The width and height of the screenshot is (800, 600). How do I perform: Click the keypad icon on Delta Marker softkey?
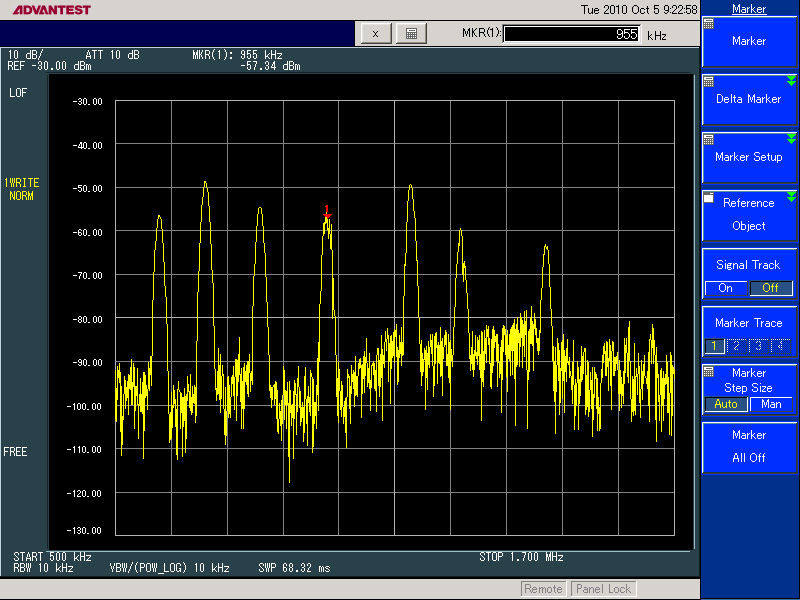point(709,80)
